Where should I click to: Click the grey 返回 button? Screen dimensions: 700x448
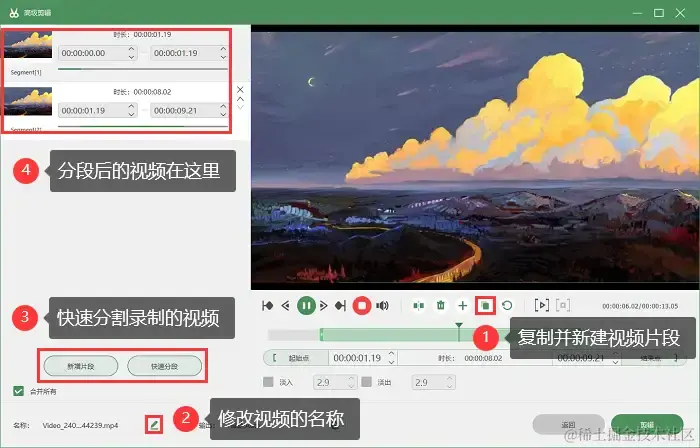tap(568, 424)
